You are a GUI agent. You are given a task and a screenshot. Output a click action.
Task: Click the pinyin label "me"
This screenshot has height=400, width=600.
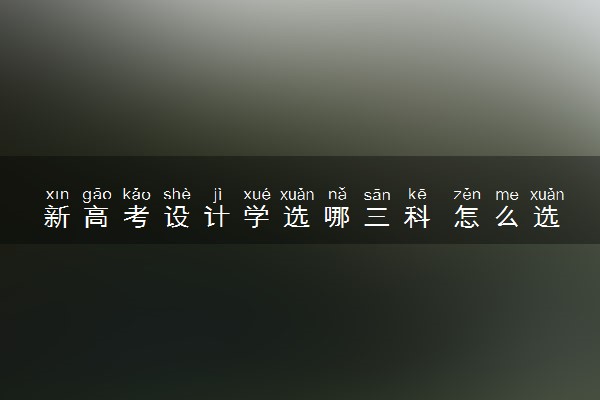(507, 196)
